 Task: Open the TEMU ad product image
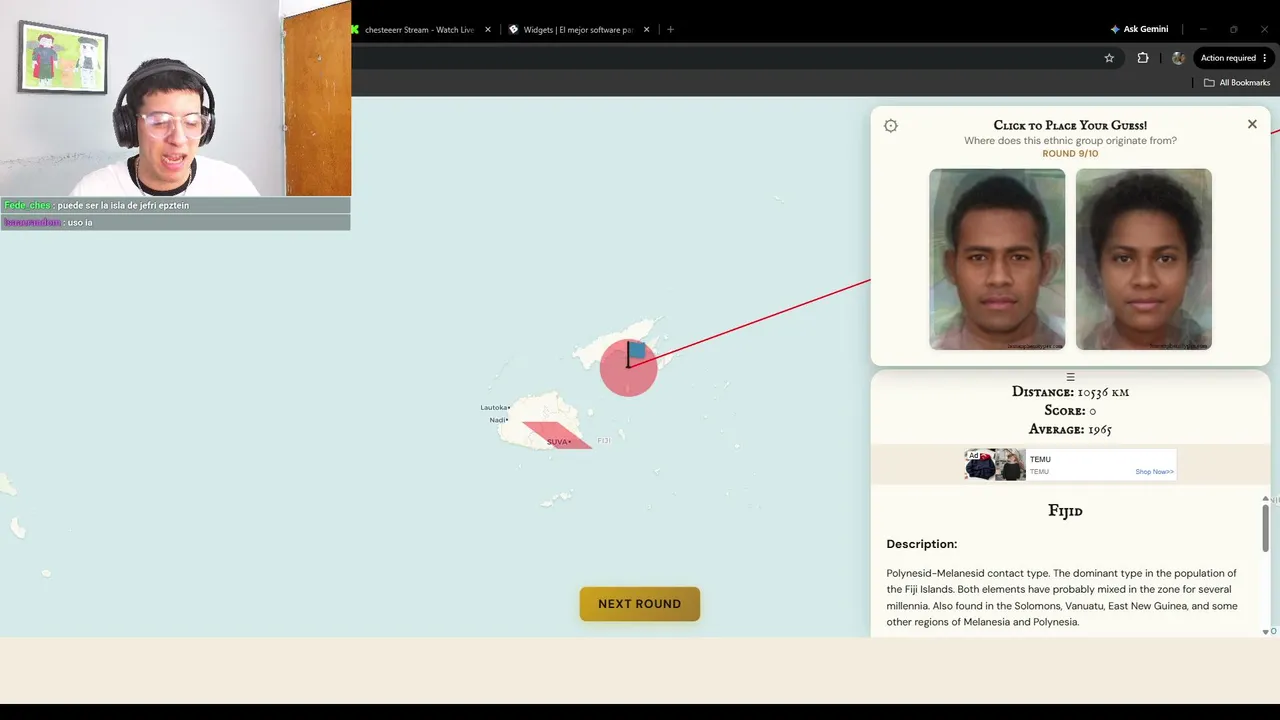[x=995, y=465]
